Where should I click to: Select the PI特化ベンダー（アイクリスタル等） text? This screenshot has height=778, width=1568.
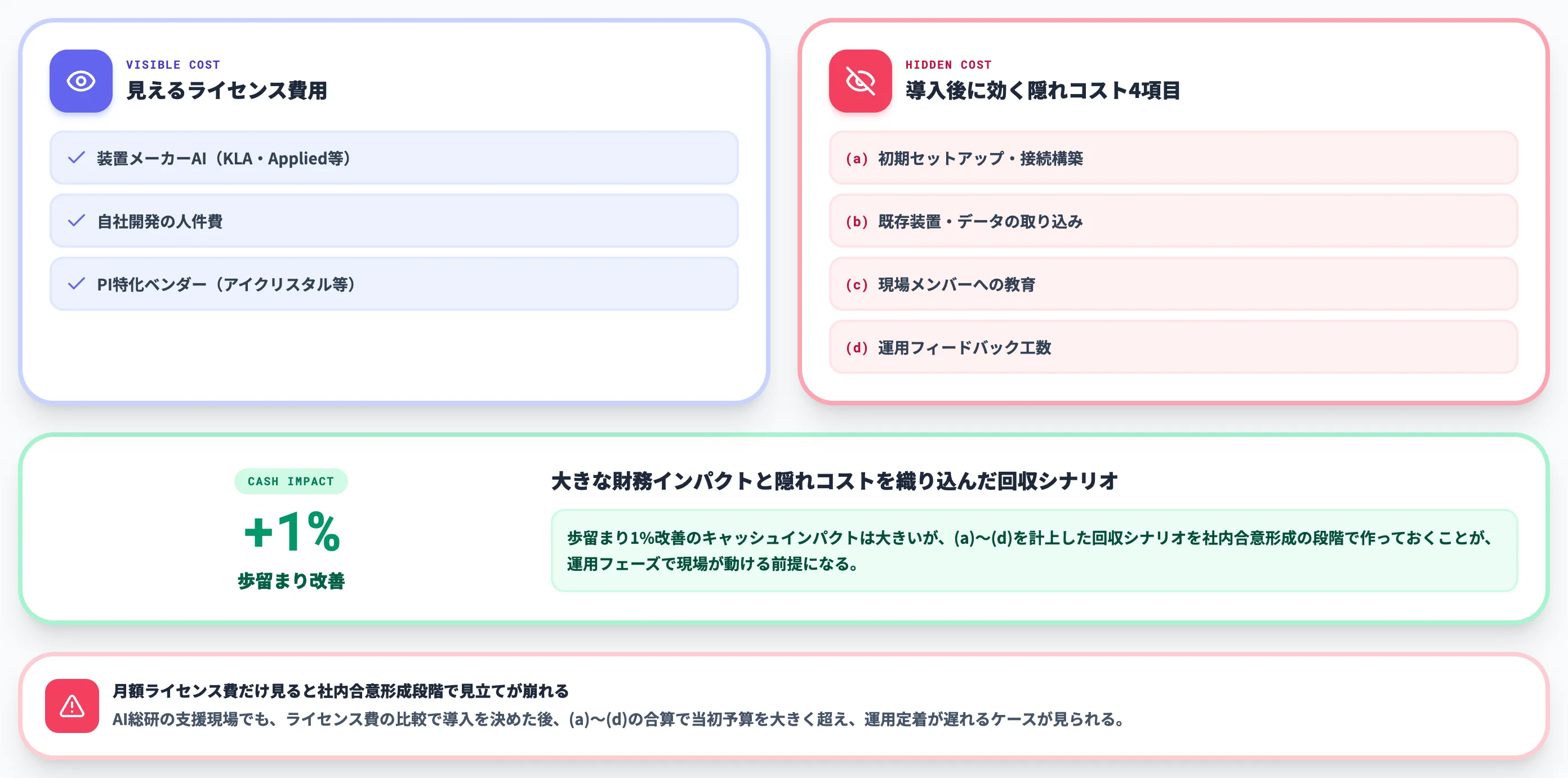[x=227, y=284]
